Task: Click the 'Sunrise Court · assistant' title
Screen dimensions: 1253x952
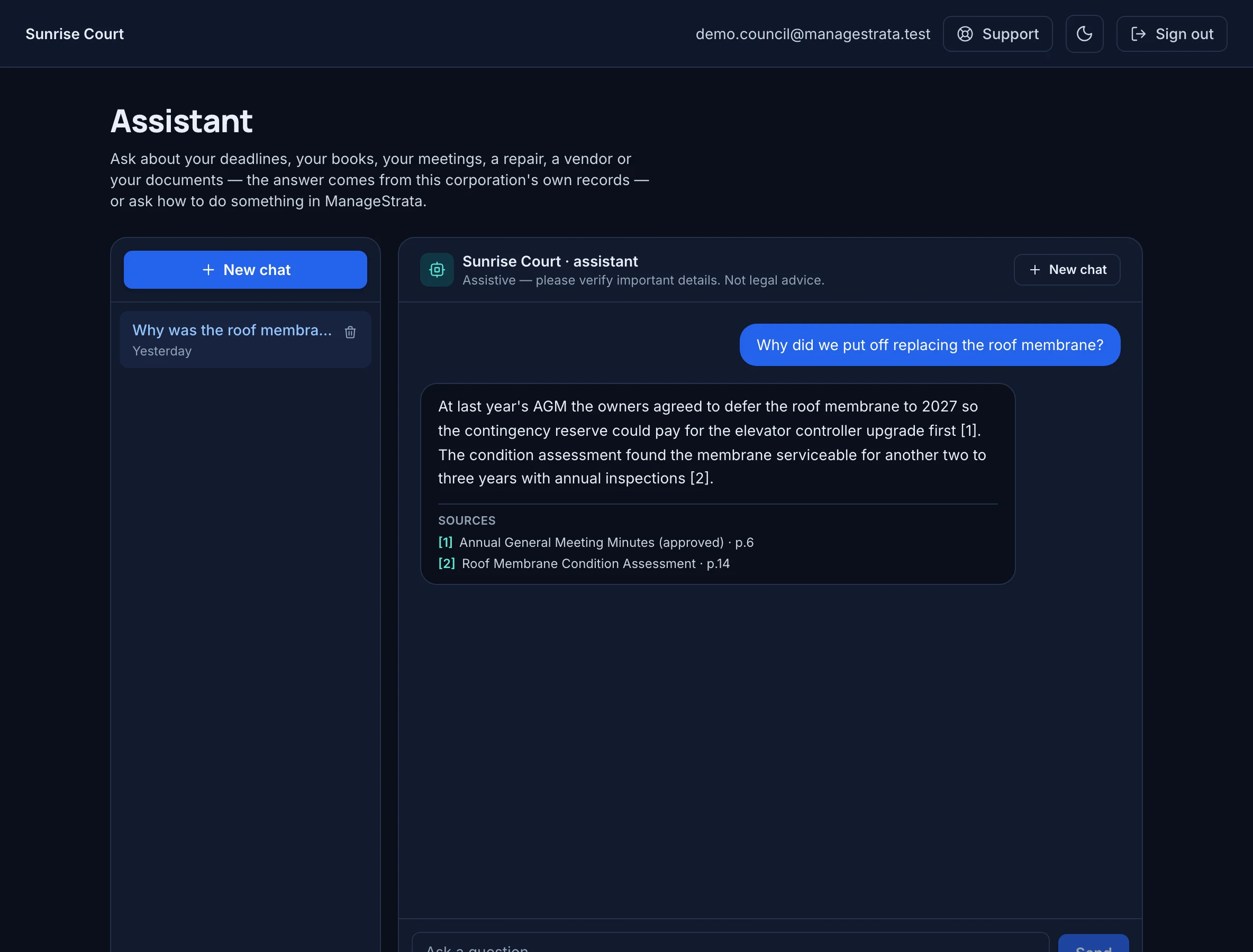Action: point(550,261)
